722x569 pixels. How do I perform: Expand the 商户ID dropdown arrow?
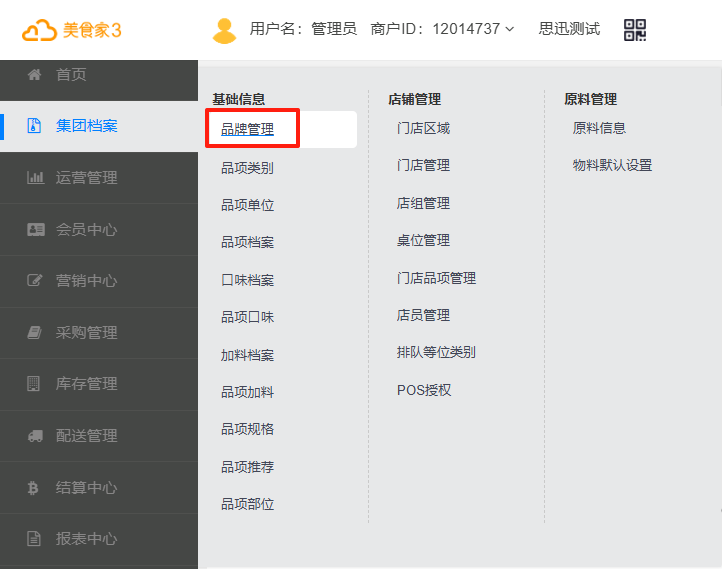click(x=510, y=30)
